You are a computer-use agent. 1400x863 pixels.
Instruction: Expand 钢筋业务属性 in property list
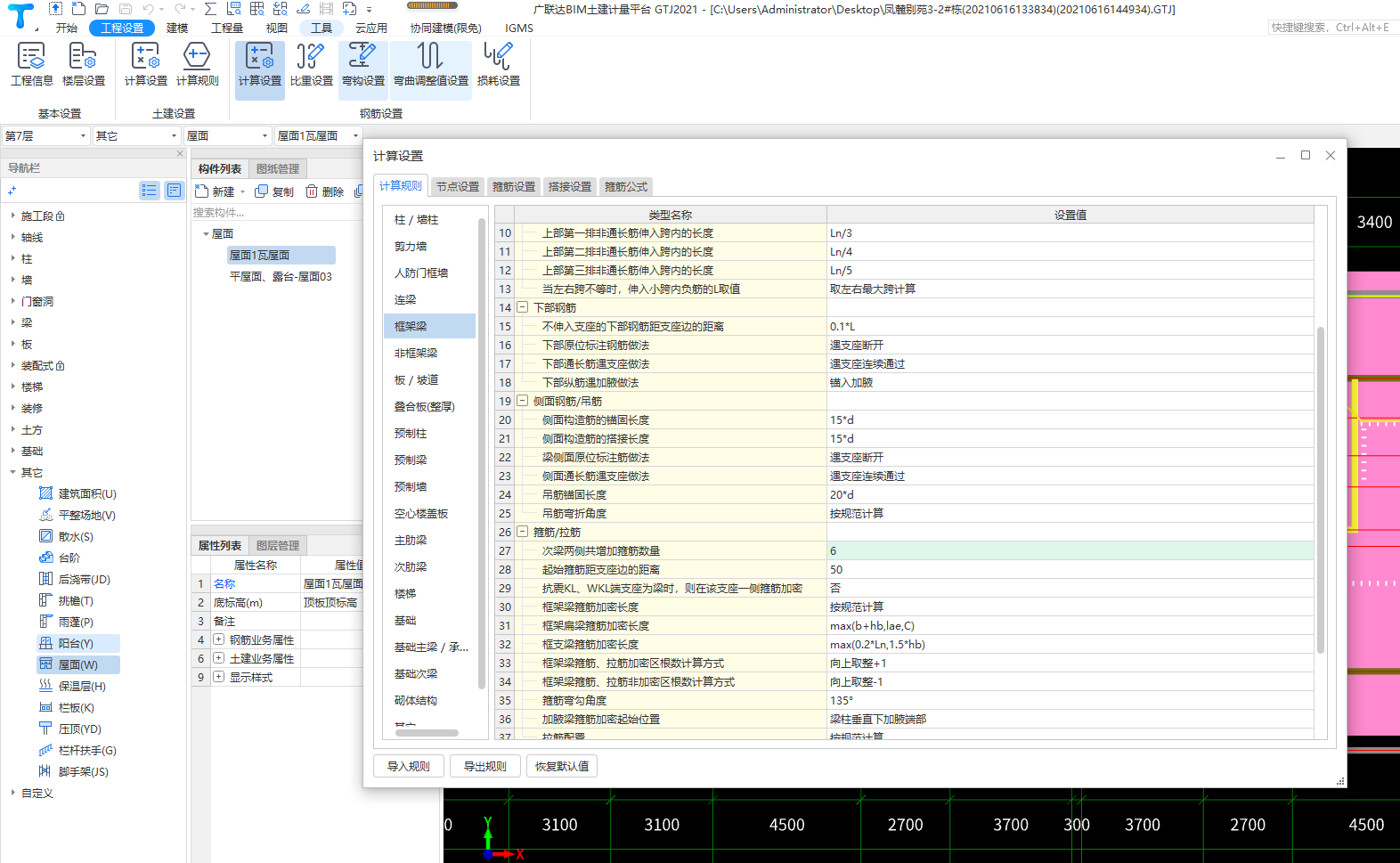click(218, 639)
